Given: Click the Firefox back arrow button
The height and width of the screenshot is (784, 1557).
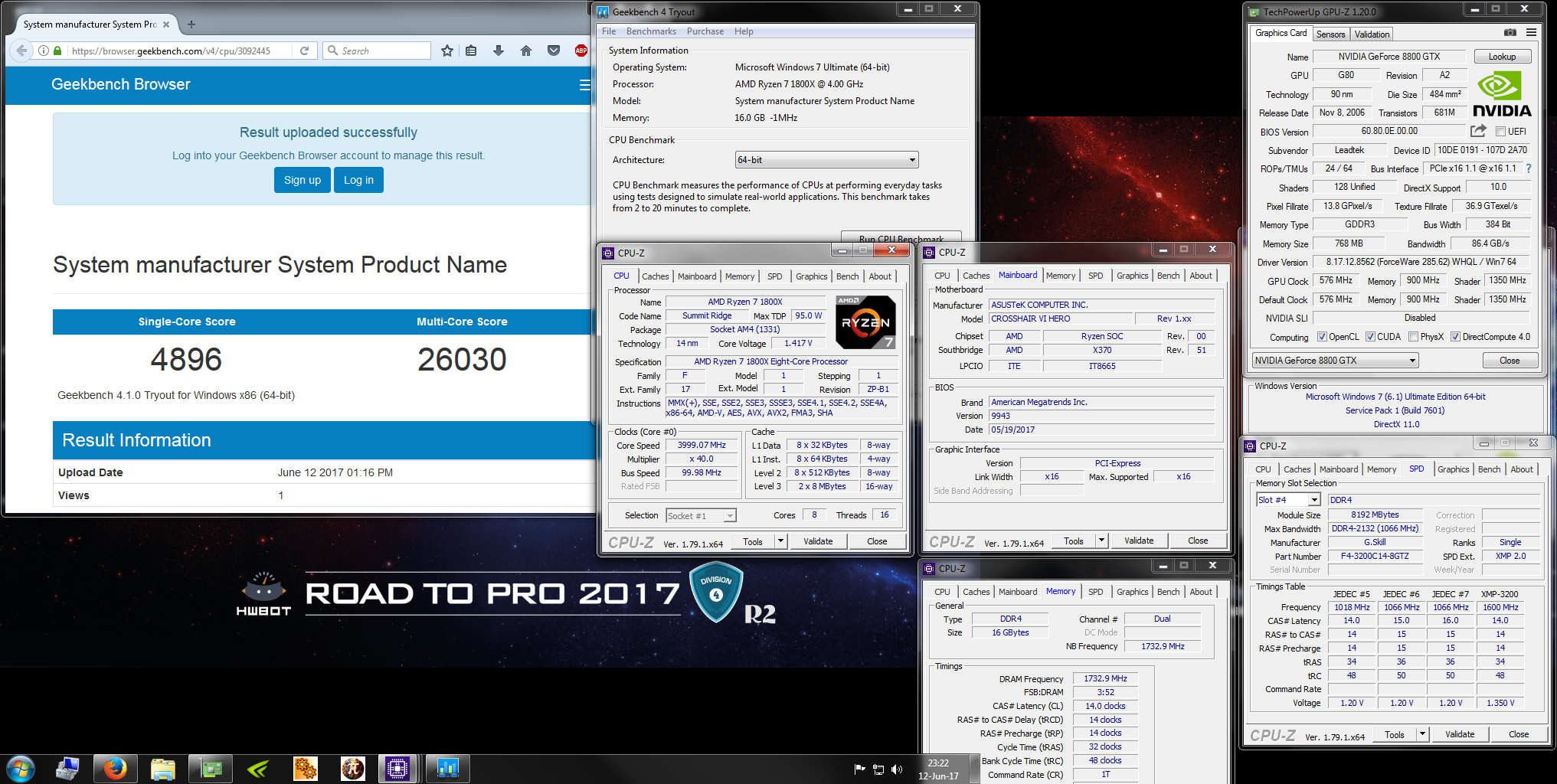Looking at the screenshot, I should 21,51.
